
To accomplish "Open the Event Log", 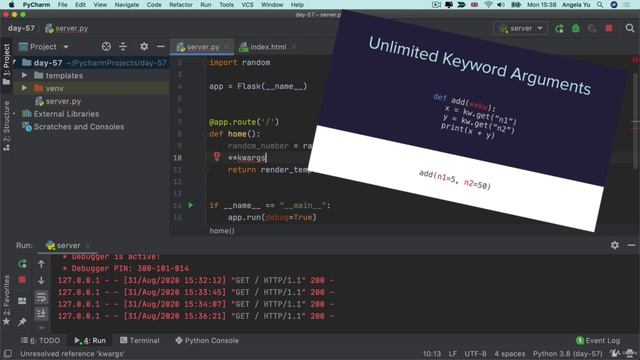I will coord(598,340).
